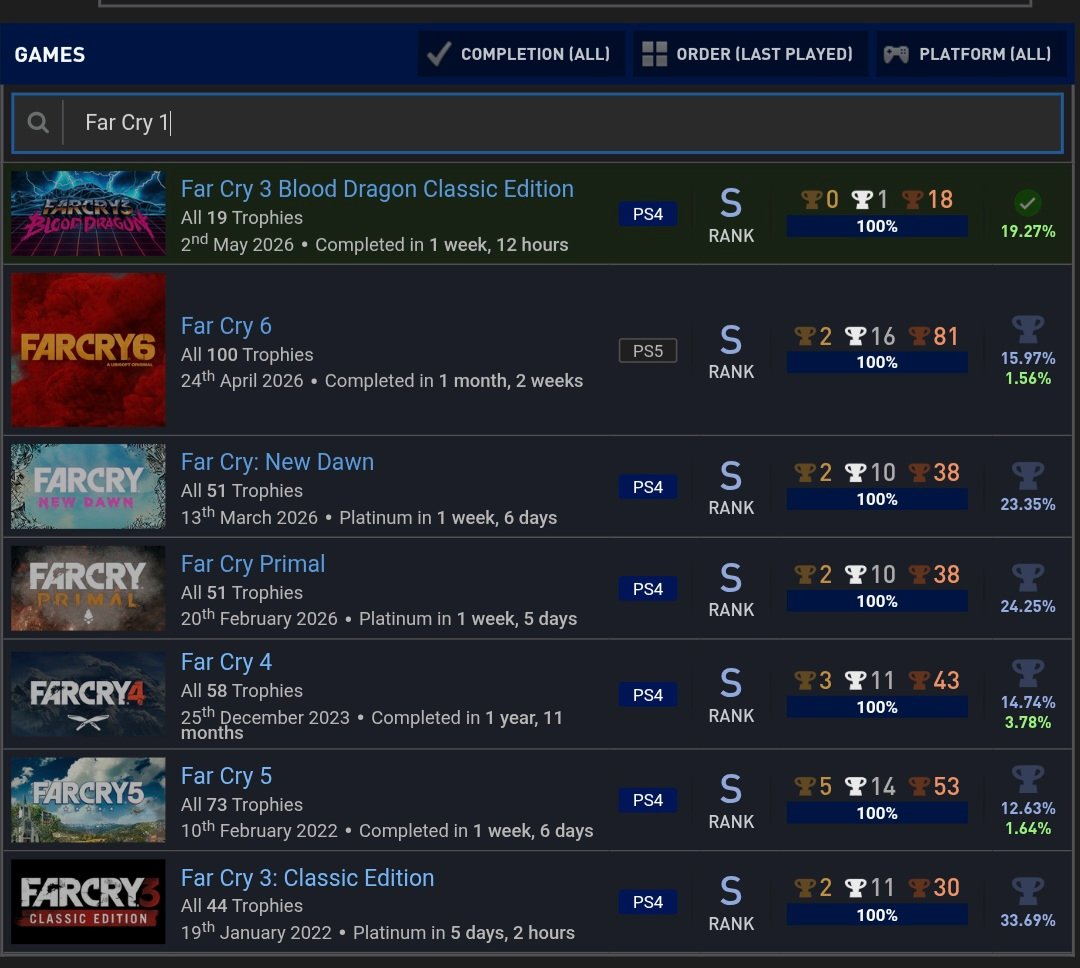Click the Far Cry New Dawn cover thumbnail
Image resolution: width=1080 pixels, height=968 pixels.
click(88, 486)
